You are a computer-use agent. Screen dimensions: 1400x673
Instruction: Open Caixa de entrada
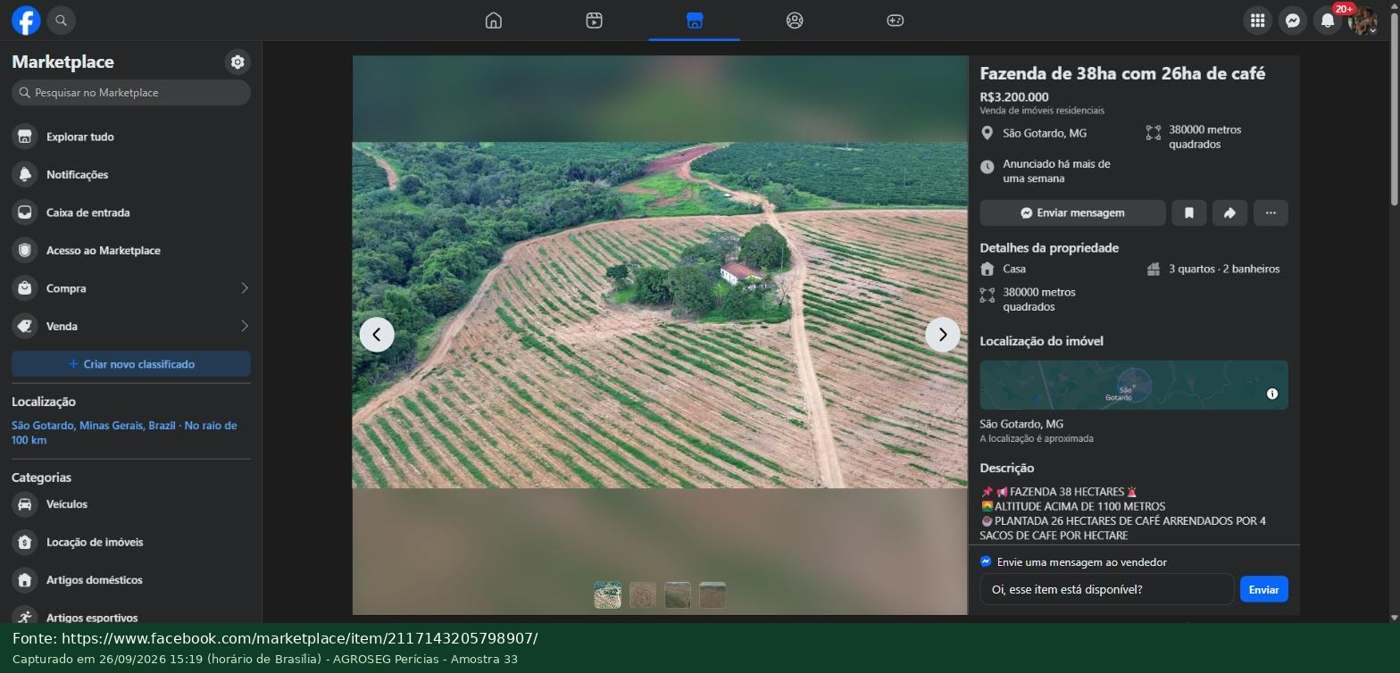[x=131, y=213]
